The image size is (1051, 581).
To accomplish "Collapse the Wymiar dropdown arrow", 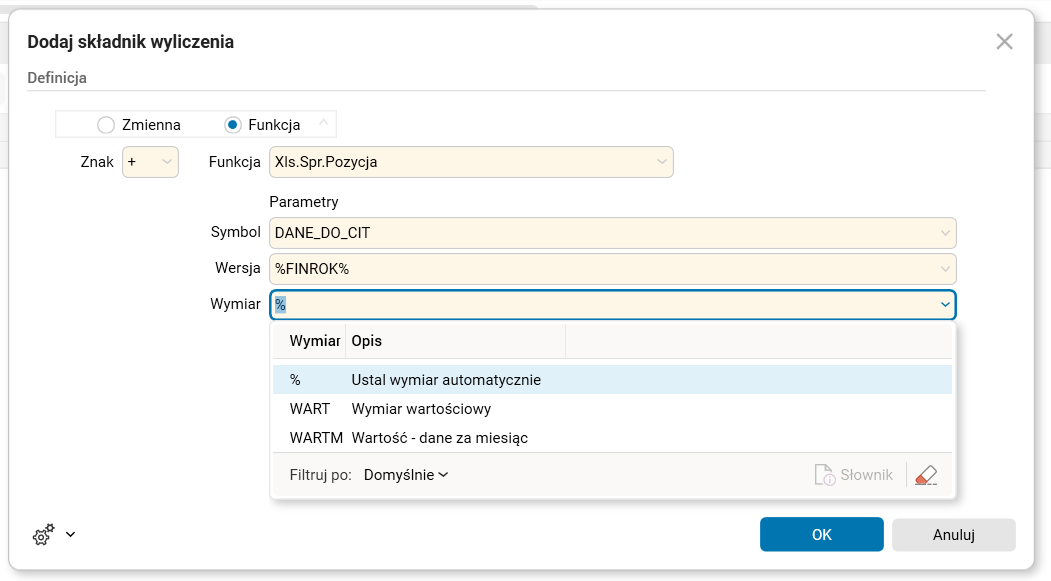I will [x=944, y=305].
